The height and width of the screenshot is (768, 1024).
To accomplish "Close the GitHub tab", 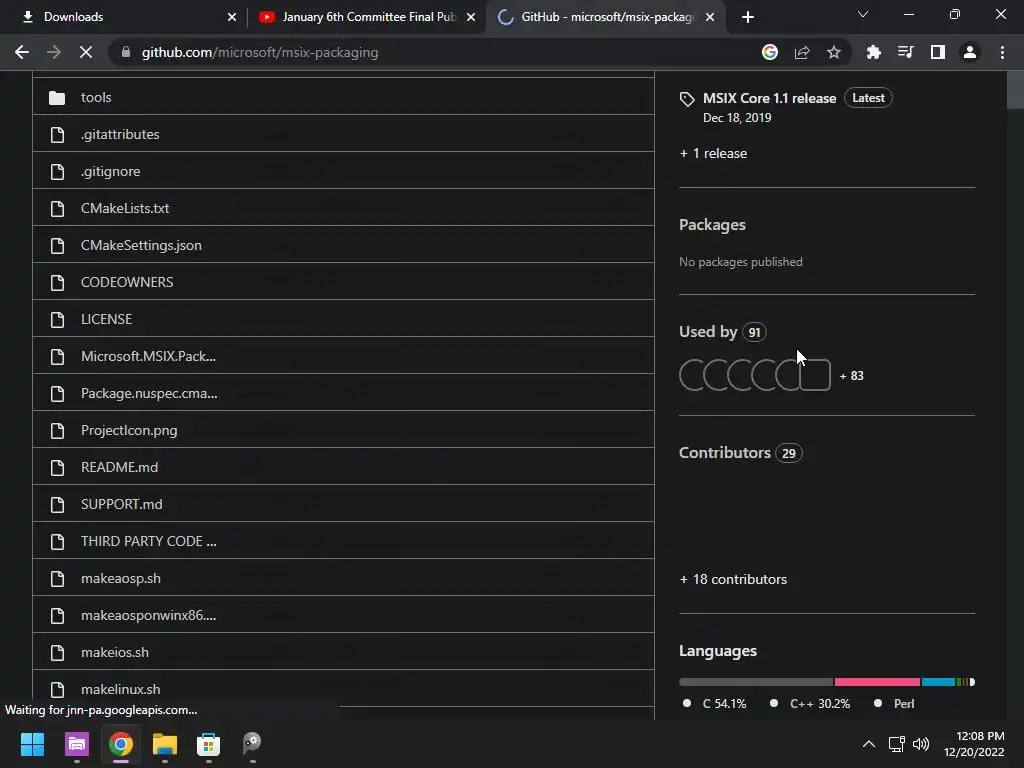I will 711,17.
